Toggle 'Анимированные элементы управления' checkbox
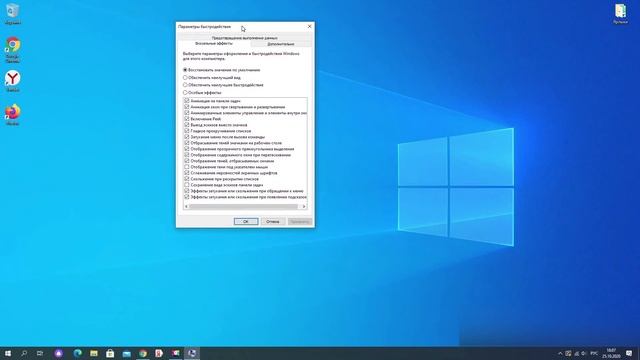Screen dimensions: 640x360 point(187,113)
